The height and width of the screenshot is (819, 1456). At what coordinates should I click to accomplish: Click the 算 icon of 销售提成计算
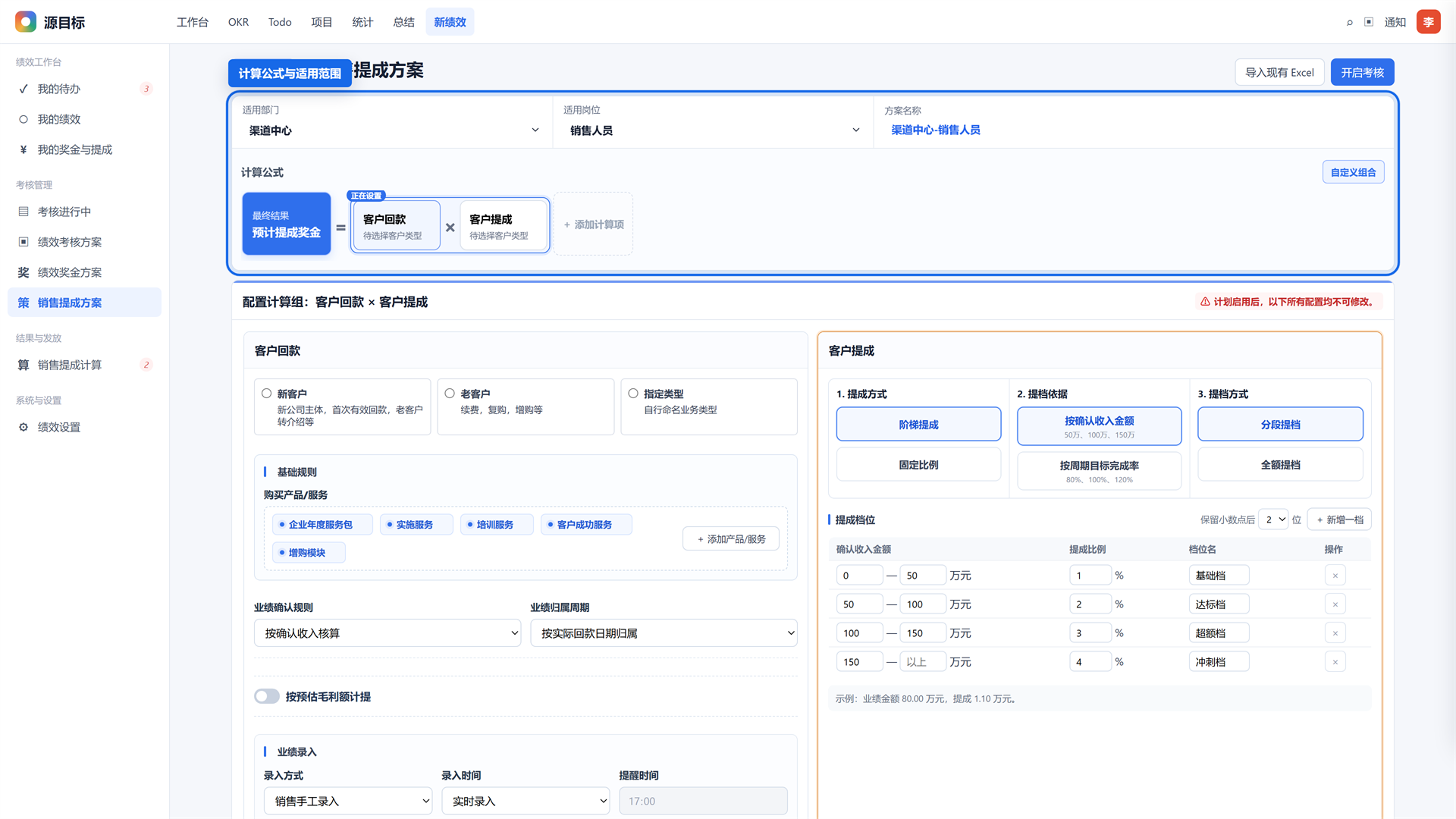click(24, 365)
